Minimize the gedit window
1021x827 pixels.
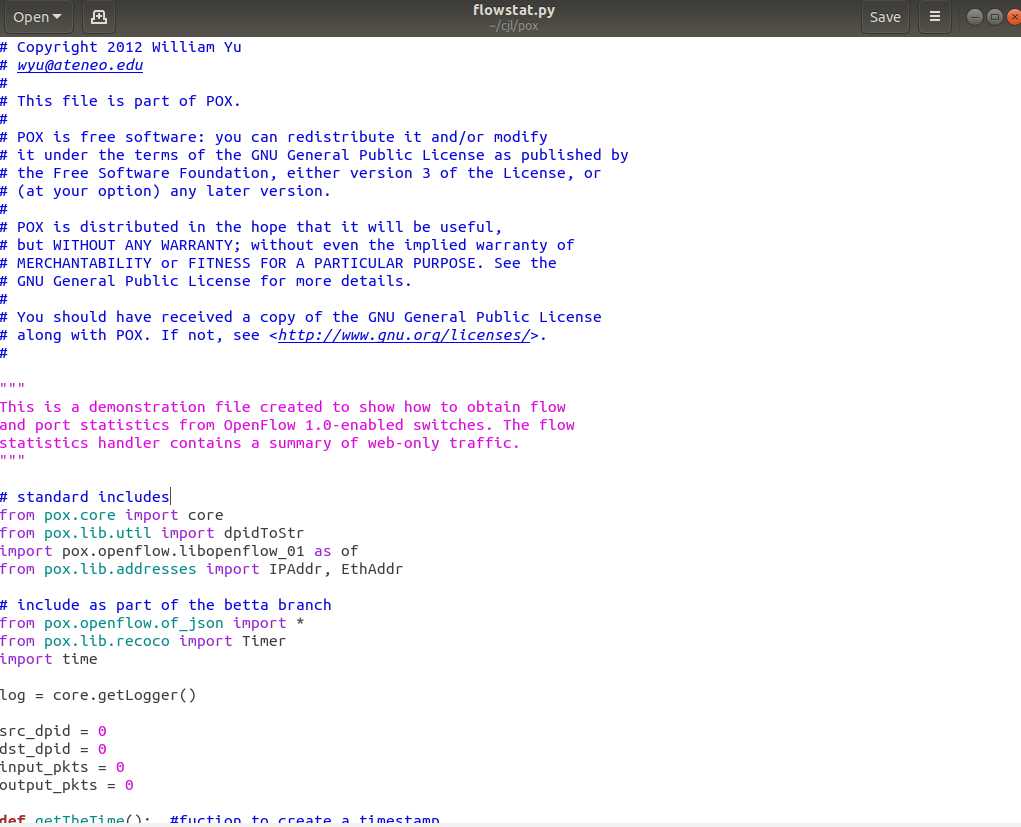tap(974, 17)
